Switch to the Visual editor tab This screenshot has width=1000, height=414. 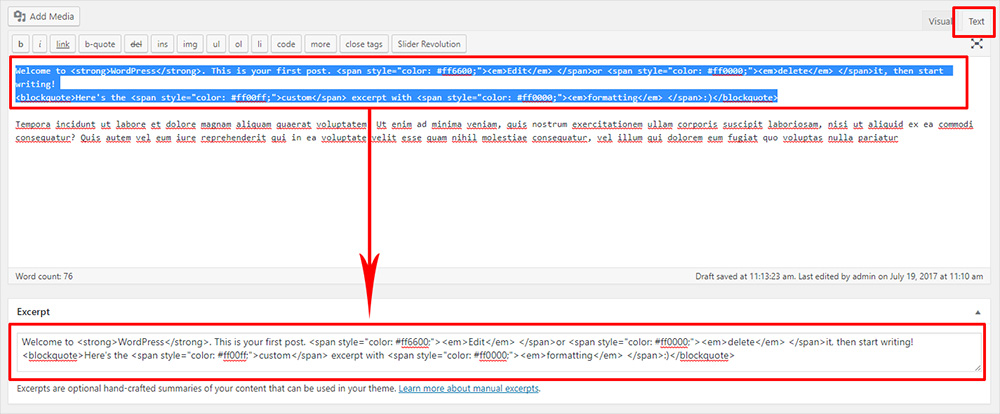(940, 21)
